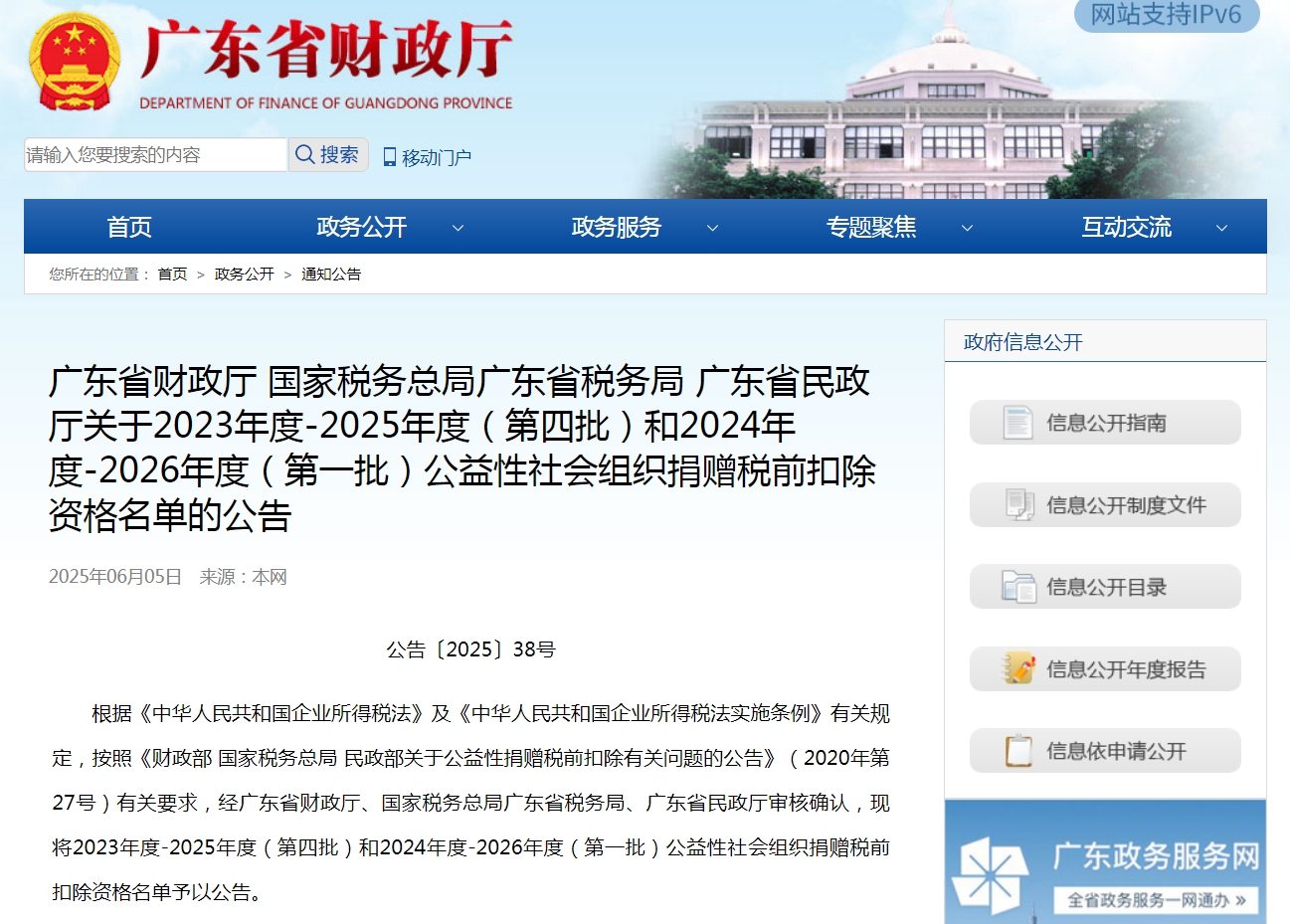Viewport: 1290px width, 924px height.
Task: Expand the 专题聚焦 dropdown chevron
Action: pos(967,228)
